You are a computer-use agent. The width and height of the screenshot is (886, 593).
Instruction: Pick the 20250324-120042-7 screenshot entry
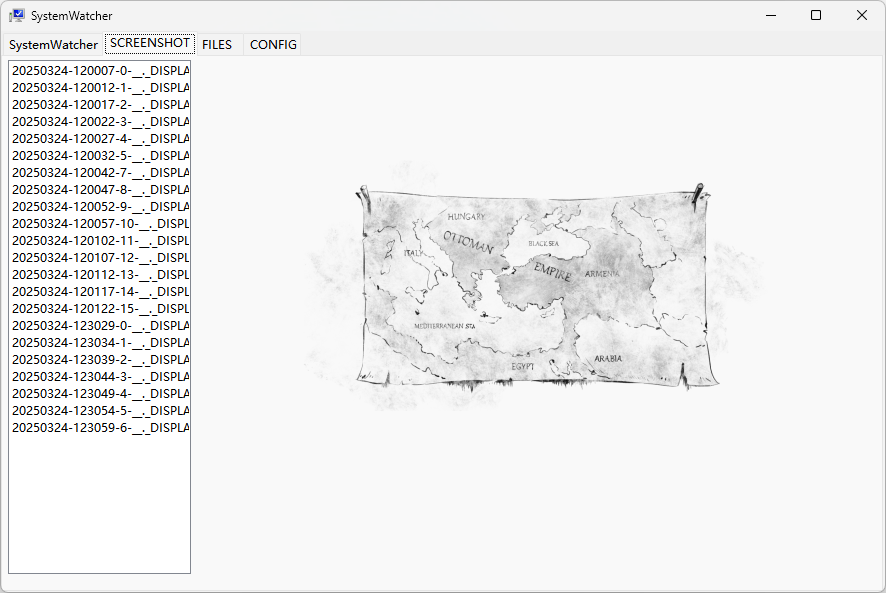coord(100,173)
